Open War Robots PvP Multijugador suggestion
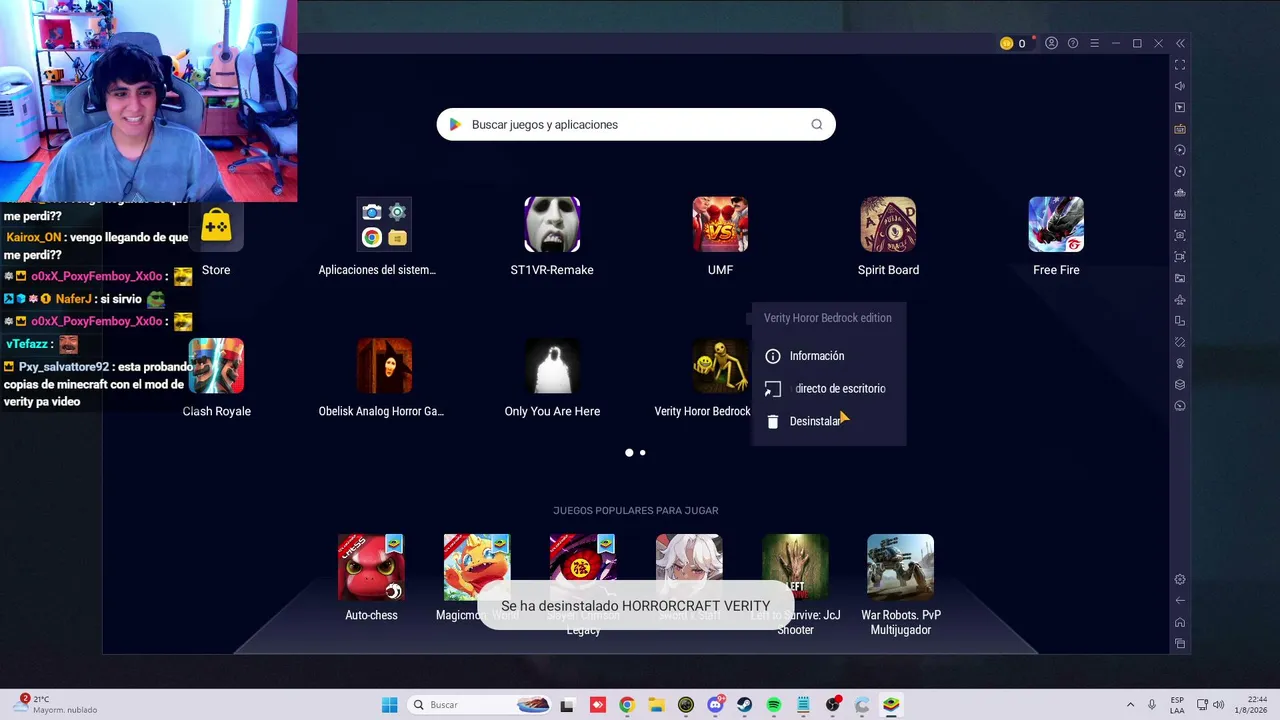The image size is (1280, 720). (901, 567)
